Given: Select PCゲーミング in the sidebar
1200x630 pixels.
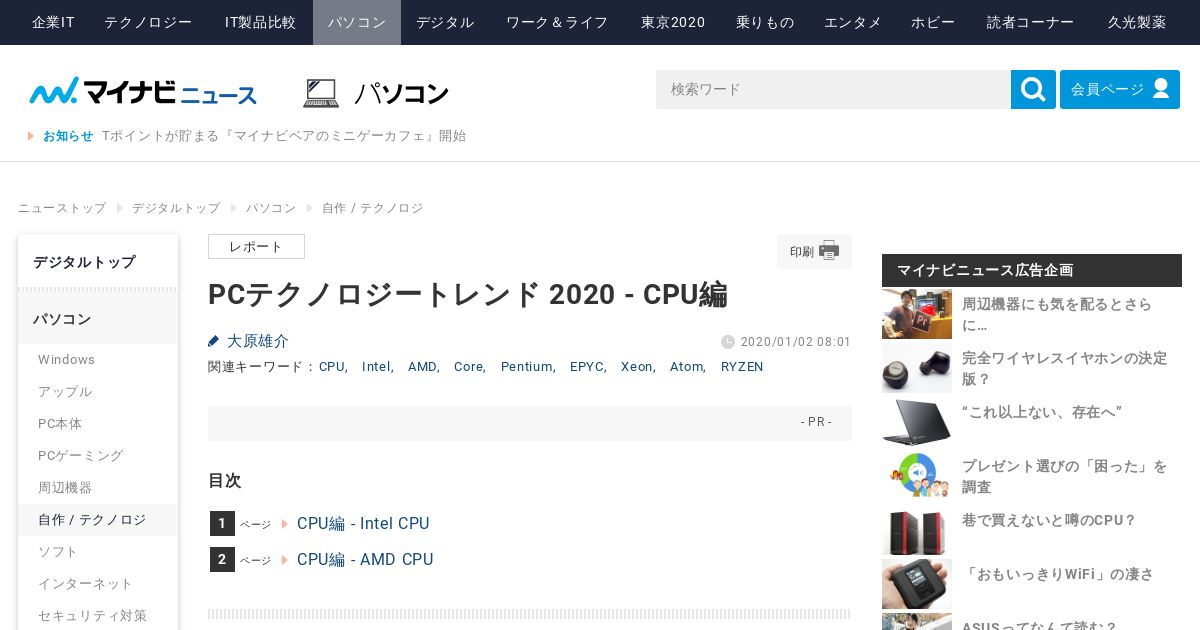Looking at the screenshot, I should click(98, 456).
